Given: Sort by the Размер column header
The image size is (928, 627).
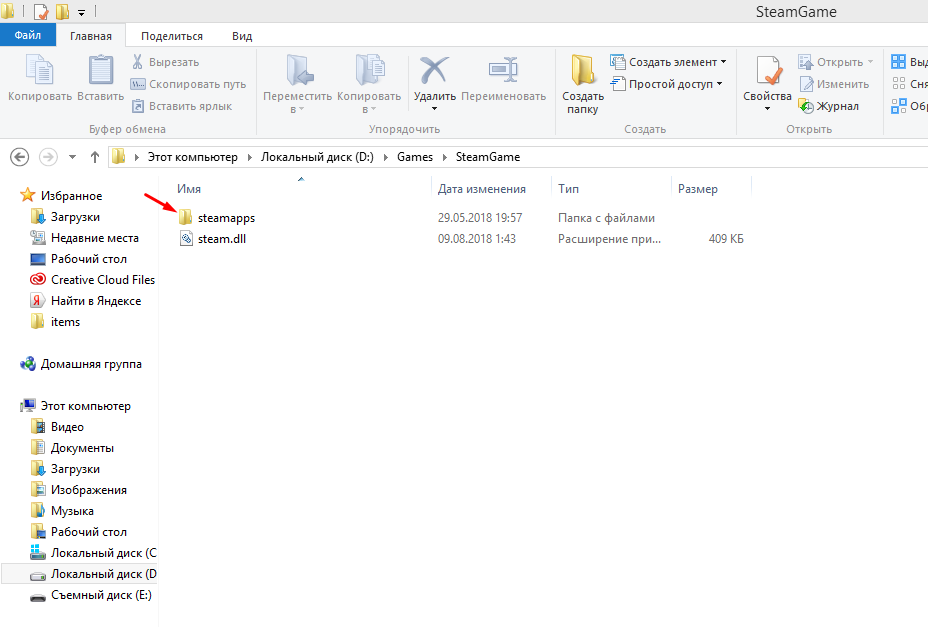Looking at the screenshot, I should (x=698, y=189).
